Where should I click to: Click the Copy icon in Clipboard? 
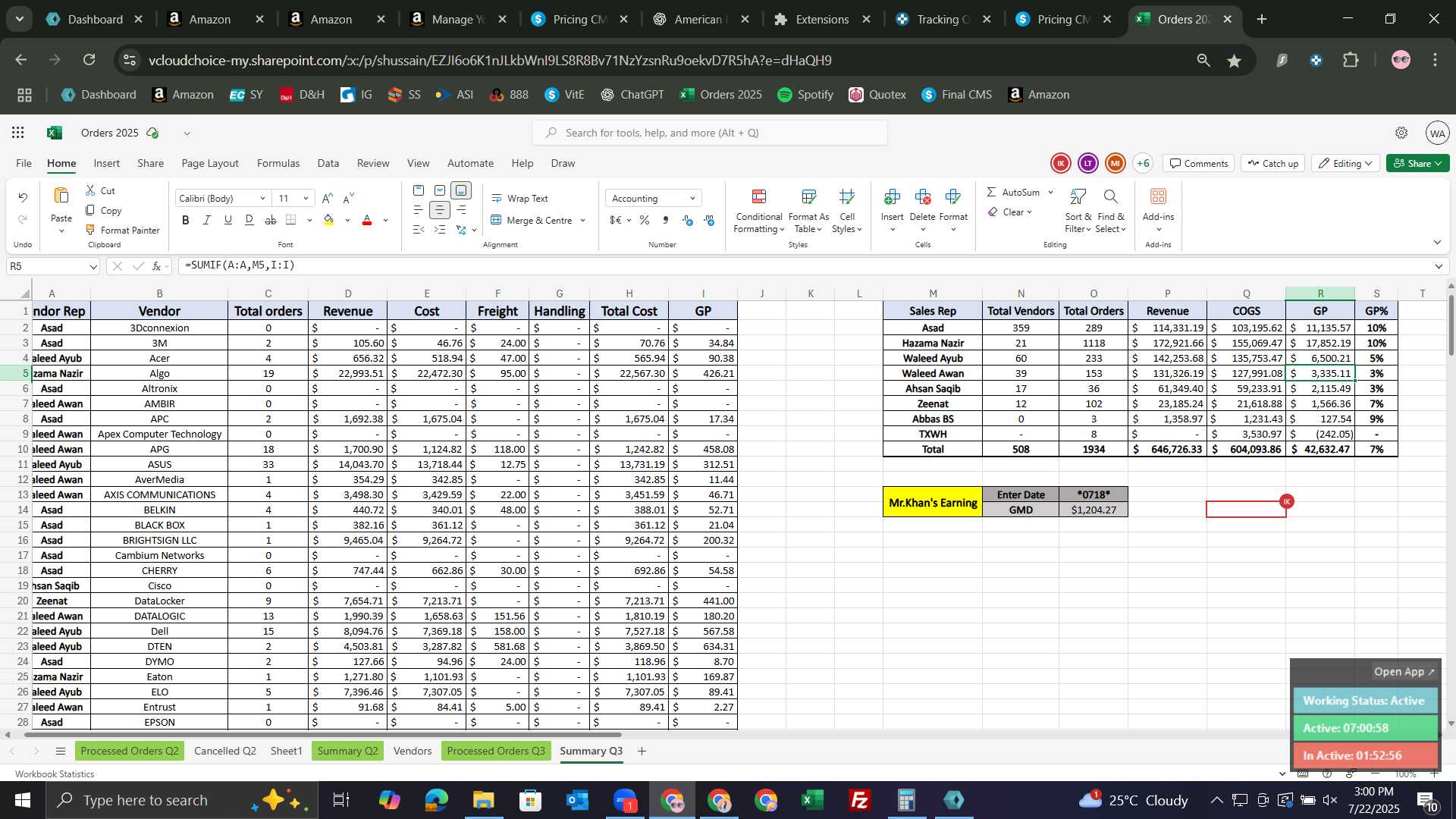90,210
